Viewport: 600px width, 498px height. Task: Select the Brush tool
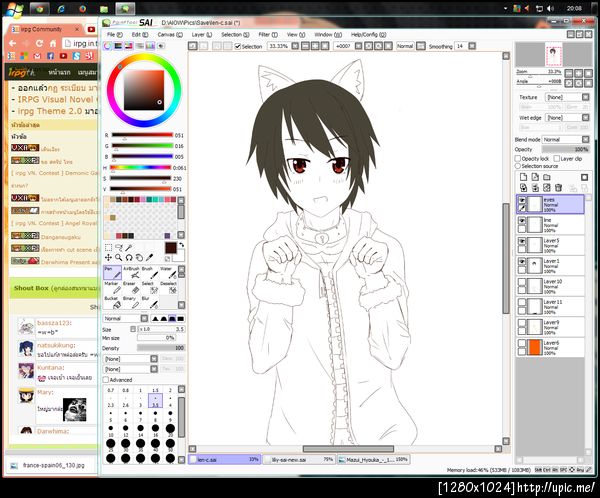coord(150,273)
